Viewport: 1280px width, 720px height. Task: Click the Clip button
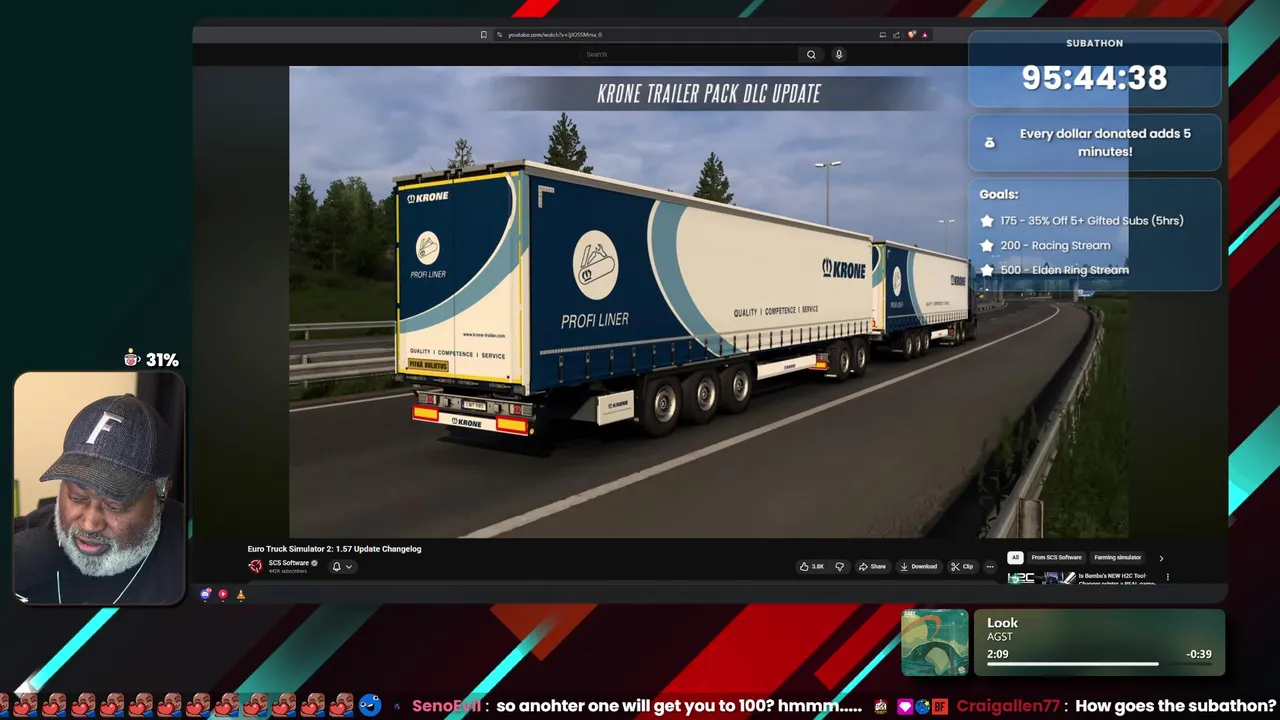click(x=961, y=567)
